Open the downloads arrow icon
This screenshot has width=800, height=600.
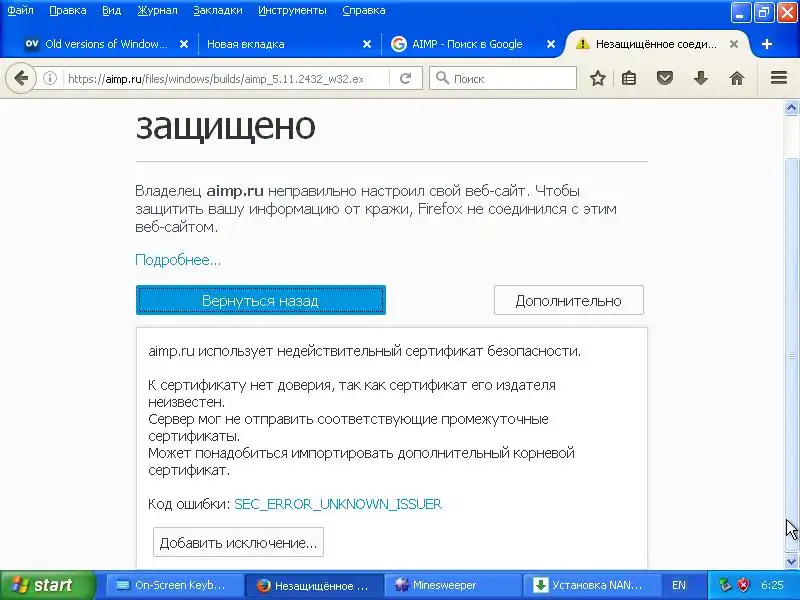tap(701, 79)
